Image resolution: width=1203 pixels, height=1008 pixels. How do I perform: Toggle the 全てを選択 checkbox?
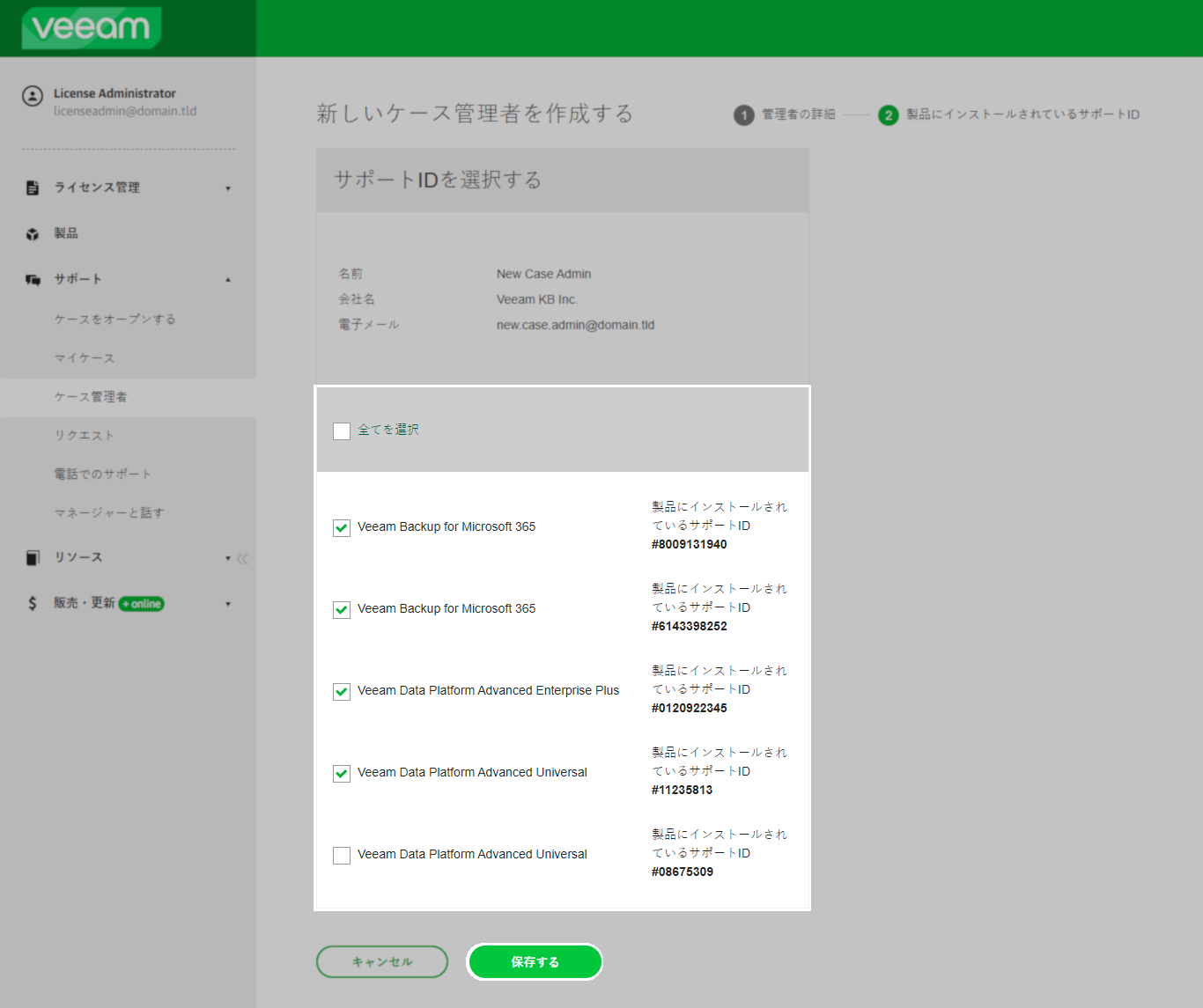(x=342, y=431)
